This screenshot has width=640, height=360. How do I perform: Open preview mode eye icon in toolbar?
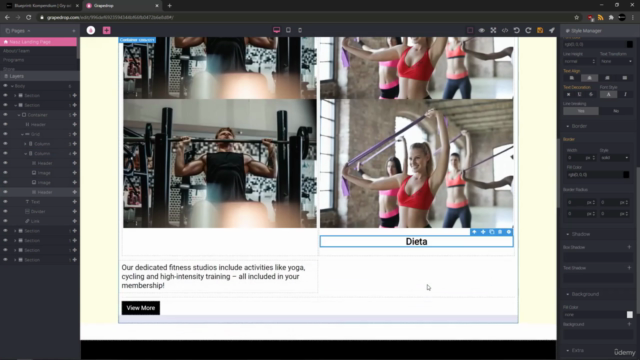point(482,30)
